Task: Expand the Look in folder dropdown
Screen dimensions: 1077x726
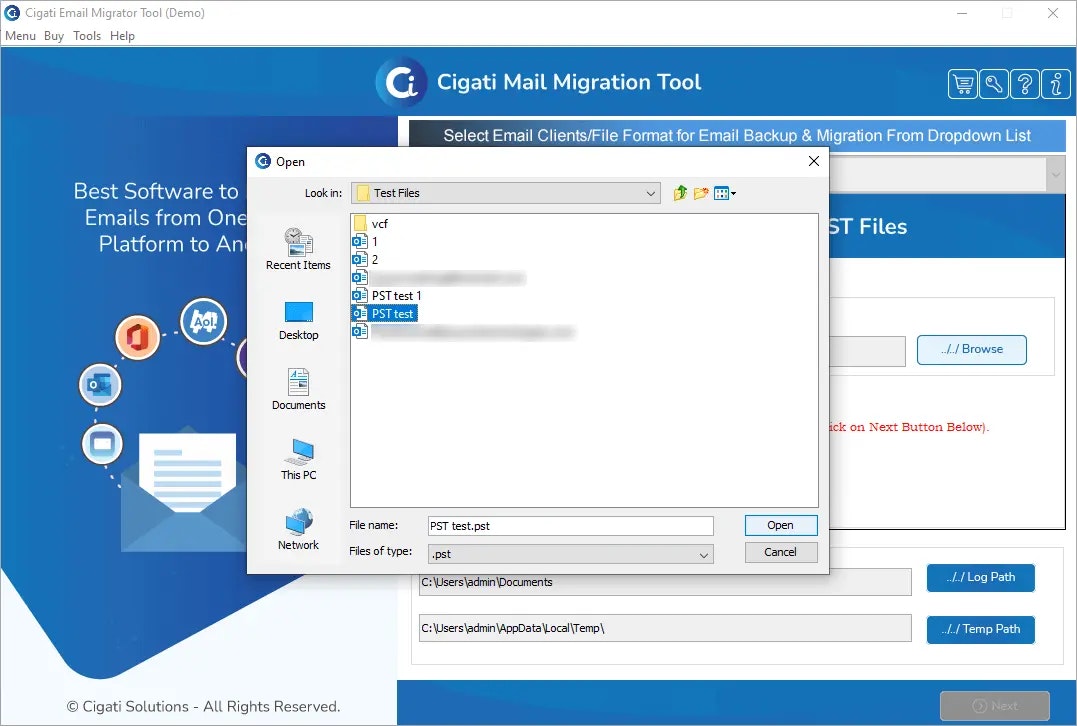Action: pyautogui.click(x=650, y=193)
